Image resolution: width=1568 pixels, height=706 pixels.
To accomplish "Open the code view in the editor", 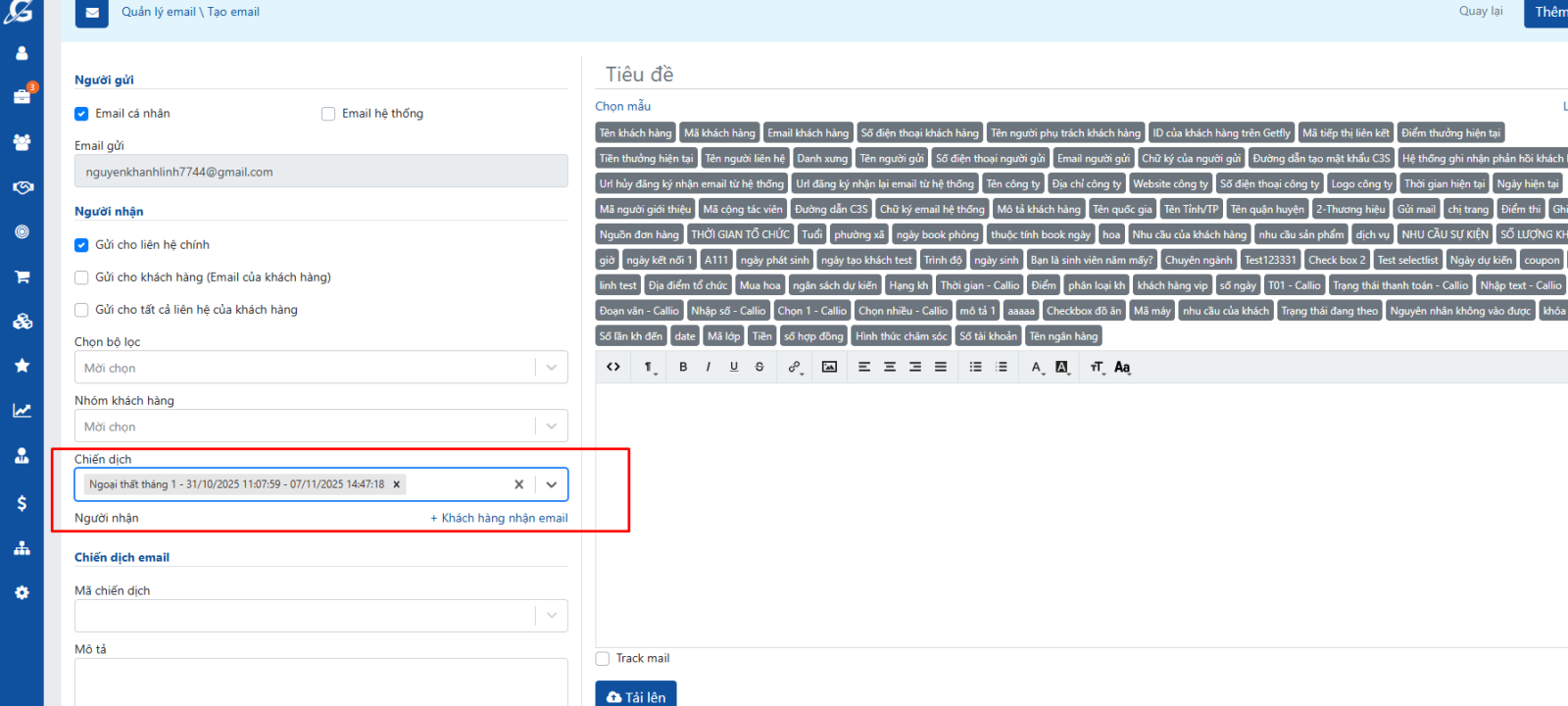I will 613,367.
